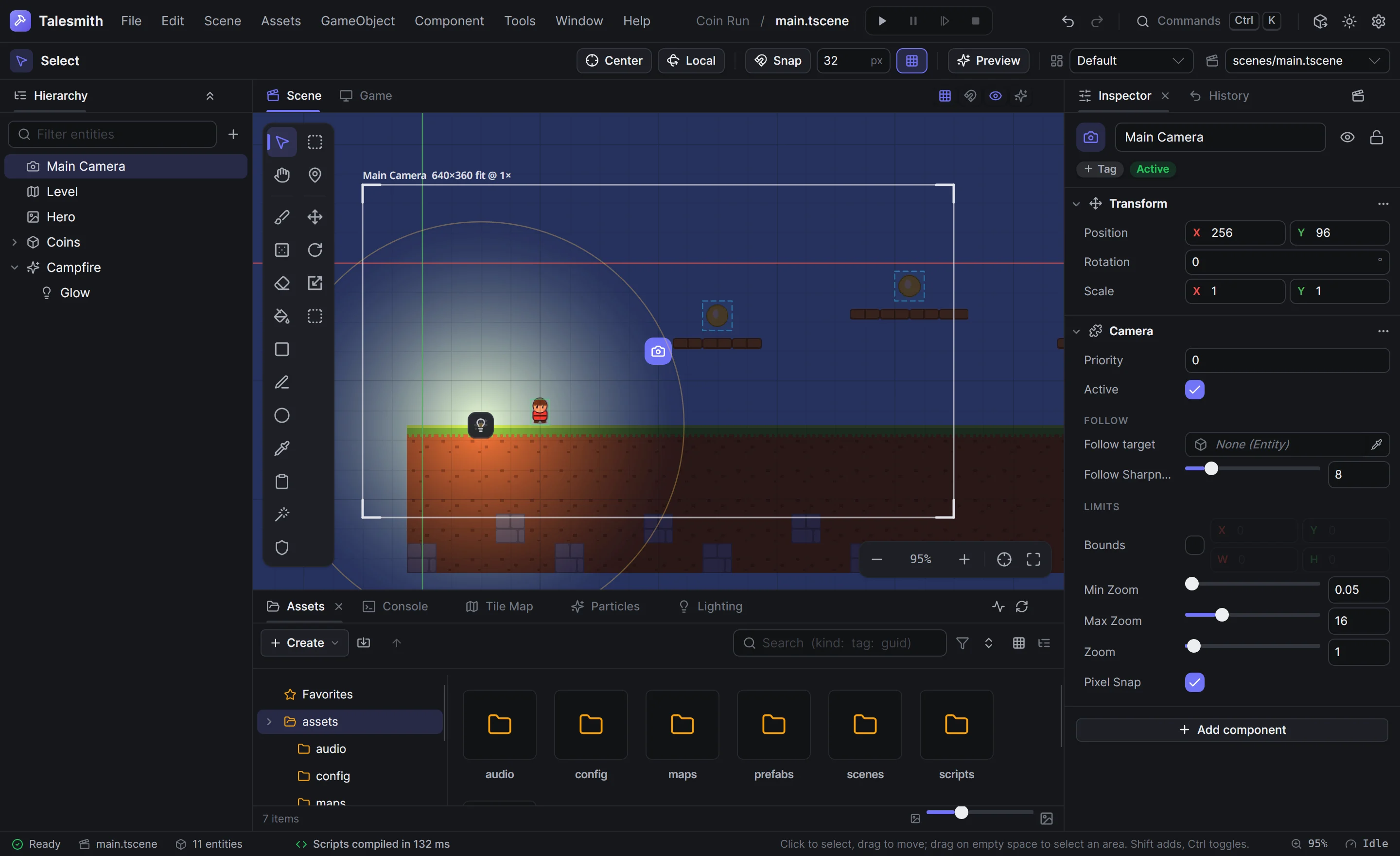Screen dimensions: 1400x856
Task: Open the GameObject menu
Action: point(357,21)
